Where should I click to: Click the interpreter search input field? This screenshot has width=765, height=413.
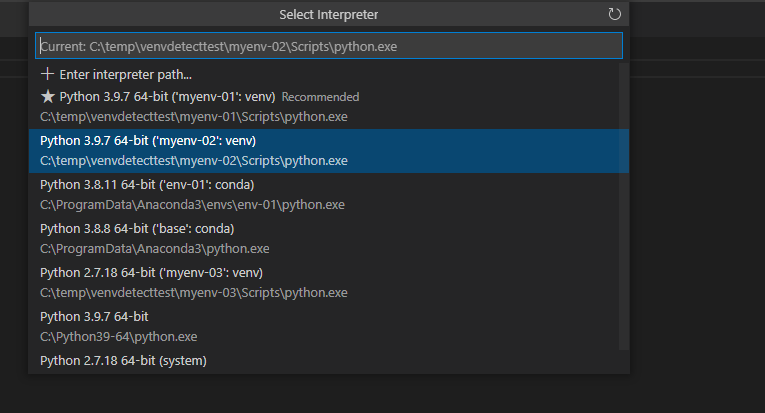tap(329, 46)
